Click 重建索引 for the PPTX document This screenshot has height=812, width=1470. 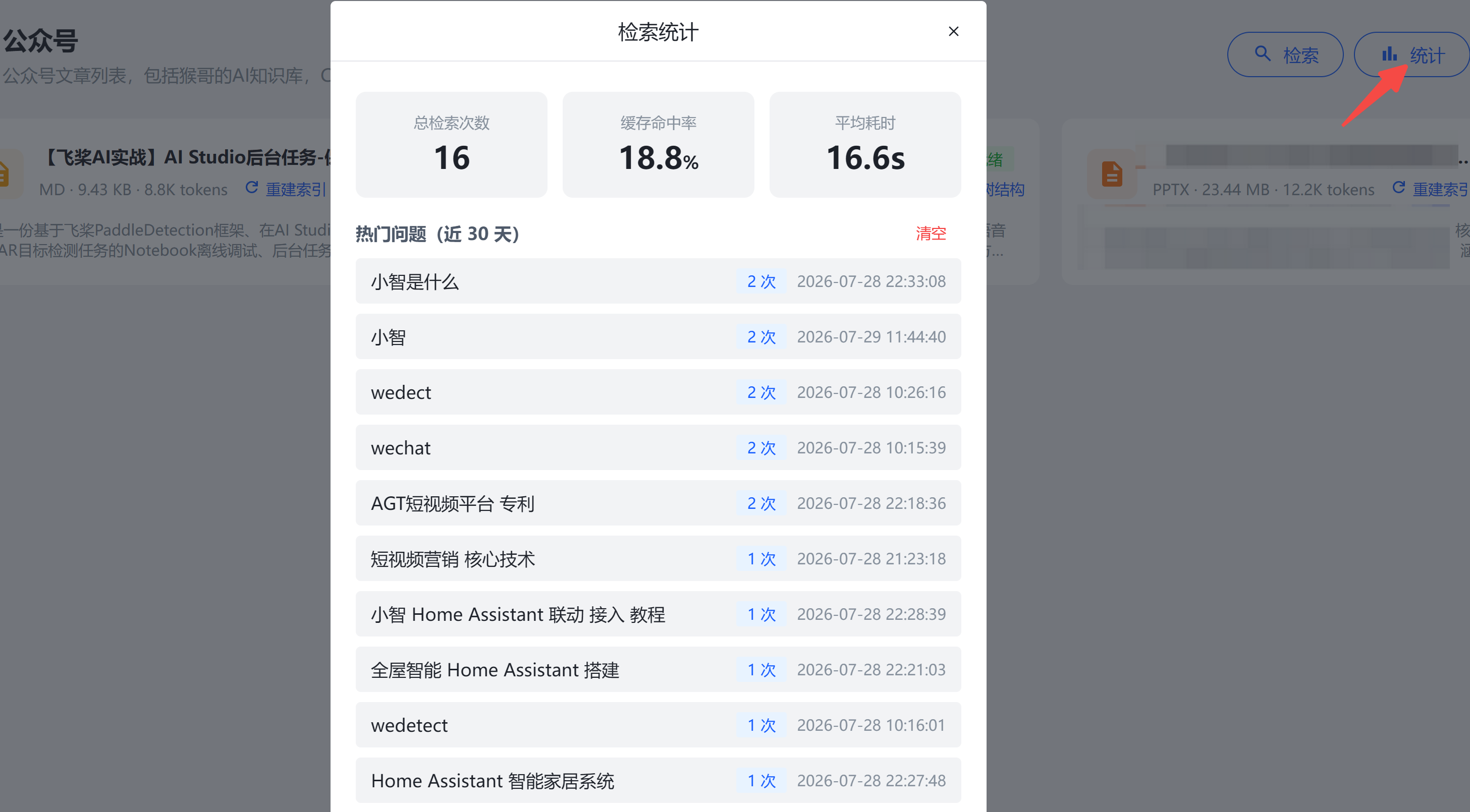(1440, 189)
